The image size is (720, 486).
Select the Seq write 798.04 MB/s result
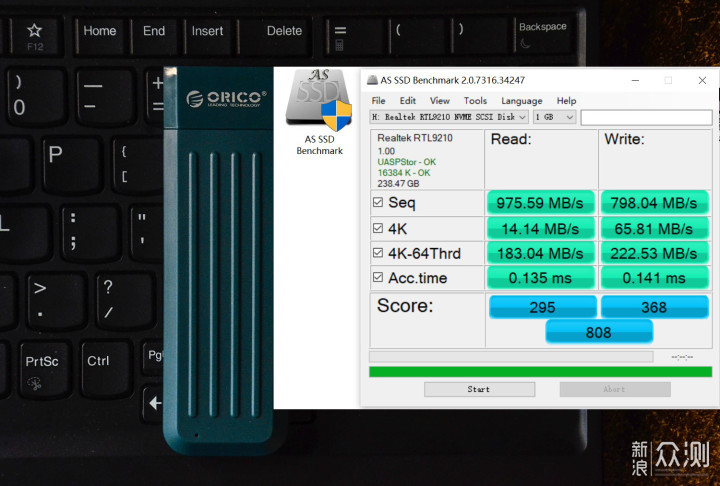click(654, 203)
